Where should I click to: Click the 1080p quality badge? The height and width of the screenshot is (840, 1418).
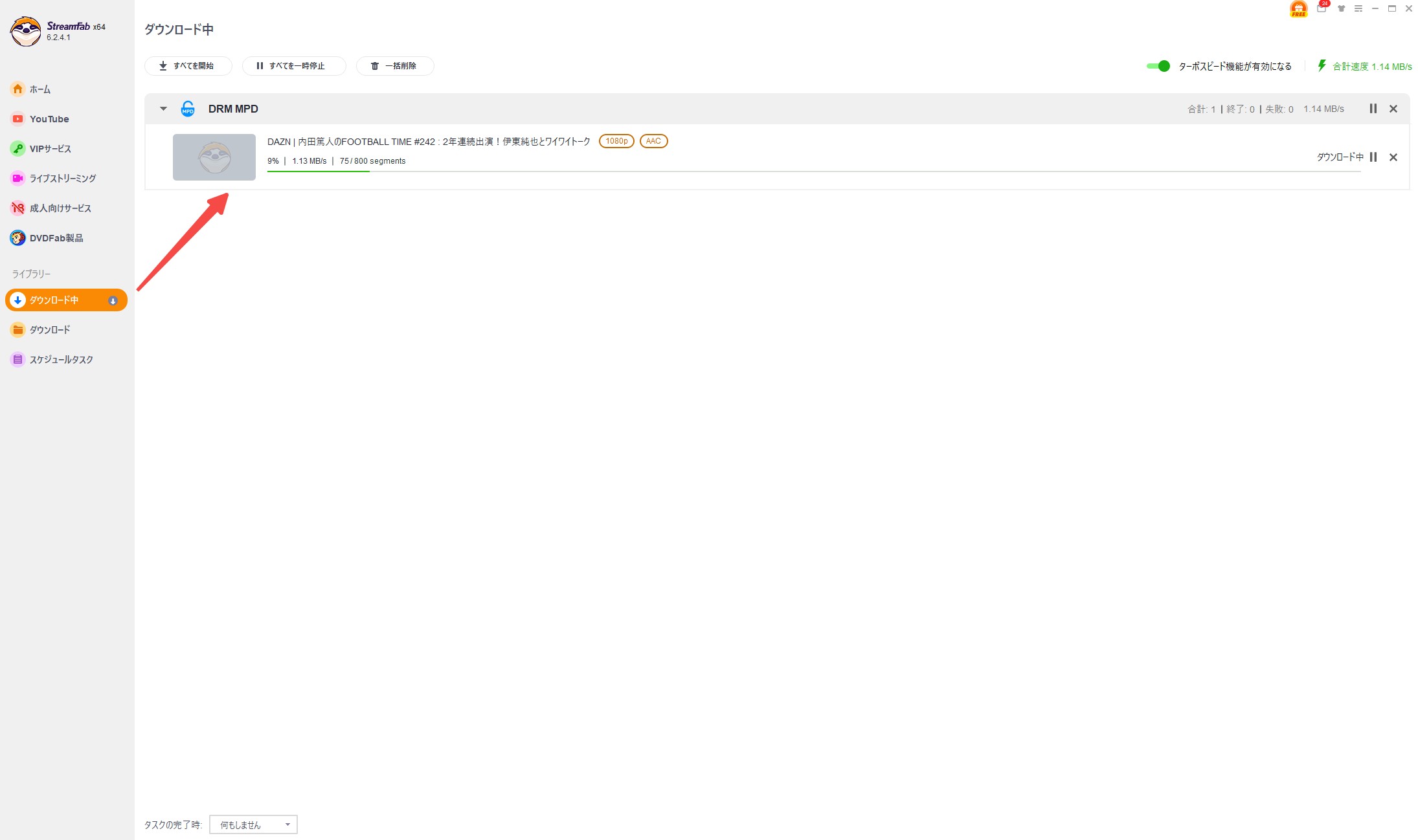pos(616,141)
